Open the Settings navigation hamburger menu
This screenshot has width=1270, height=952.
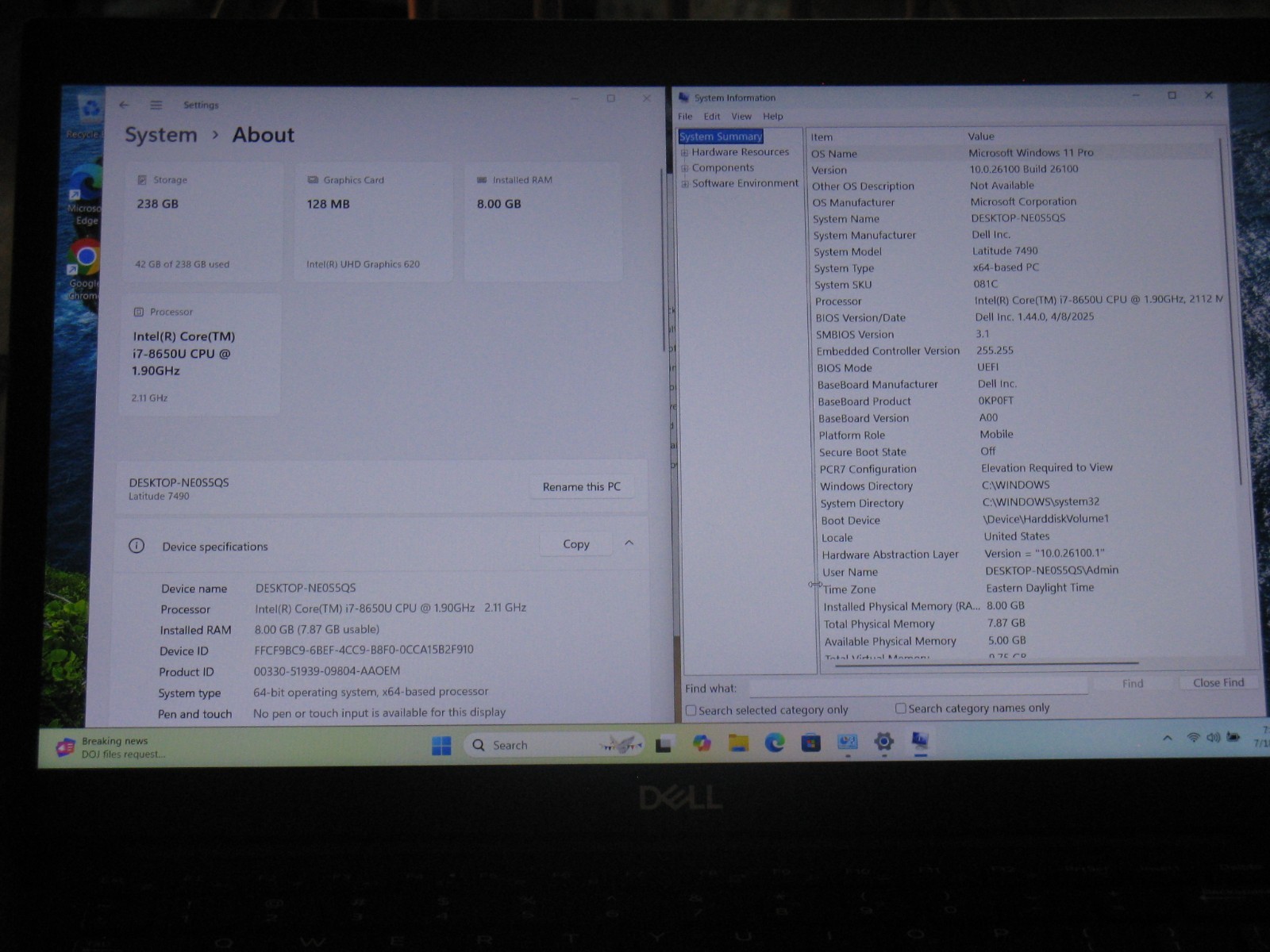click(x=156, y=105)
